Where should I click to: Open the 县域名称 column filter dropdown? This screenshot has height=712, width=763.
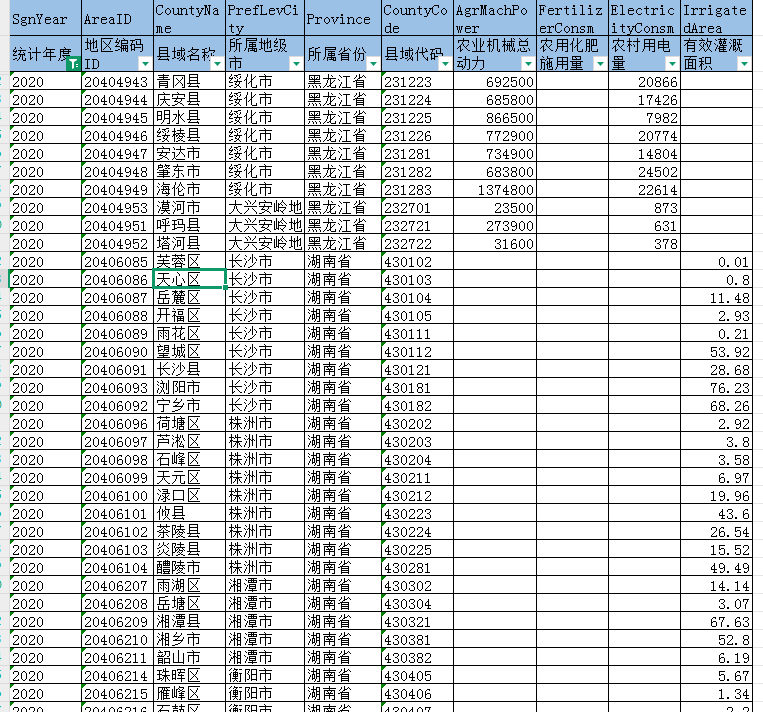coord(217,63)
